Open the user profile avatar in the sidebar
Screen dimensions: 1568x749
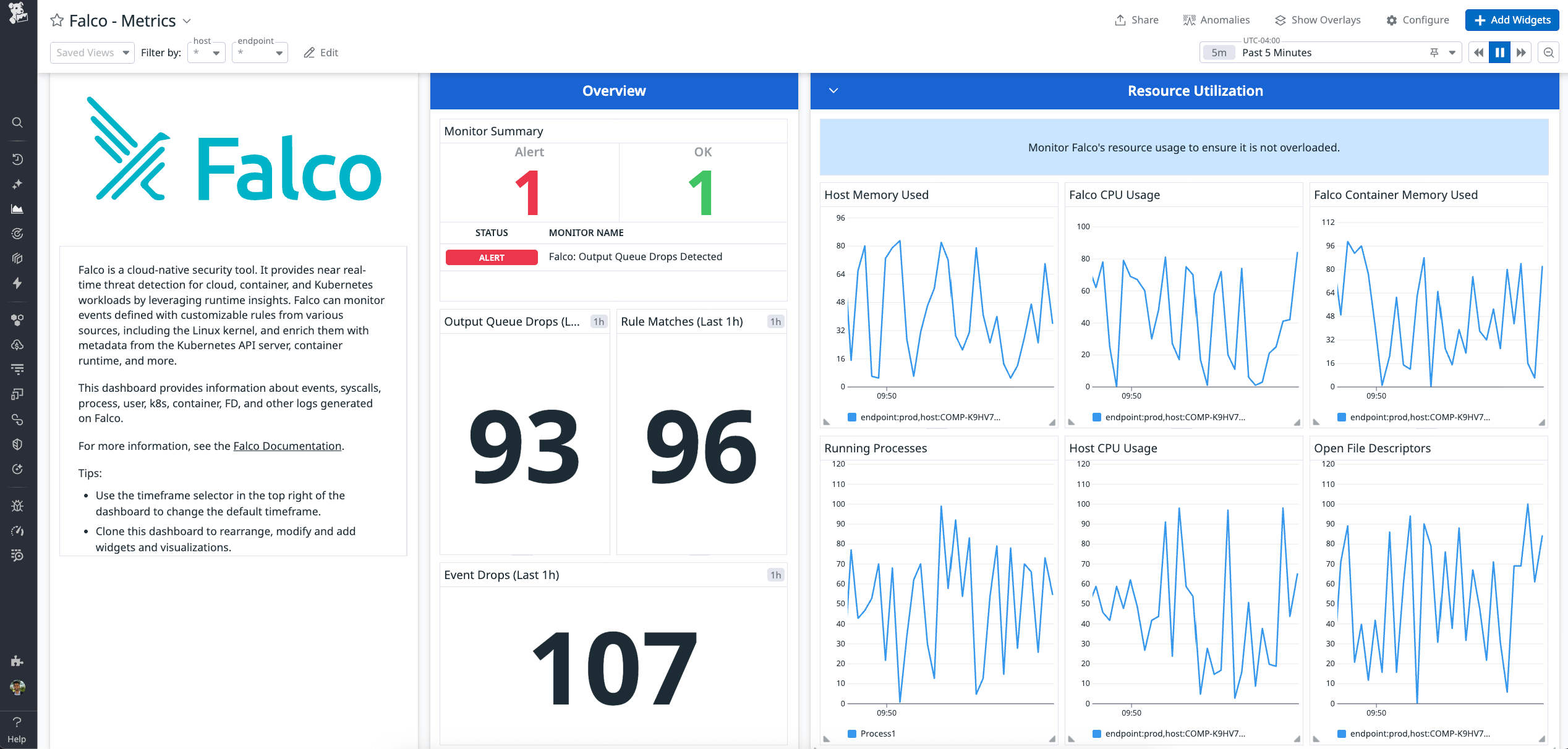click(17, 688)
